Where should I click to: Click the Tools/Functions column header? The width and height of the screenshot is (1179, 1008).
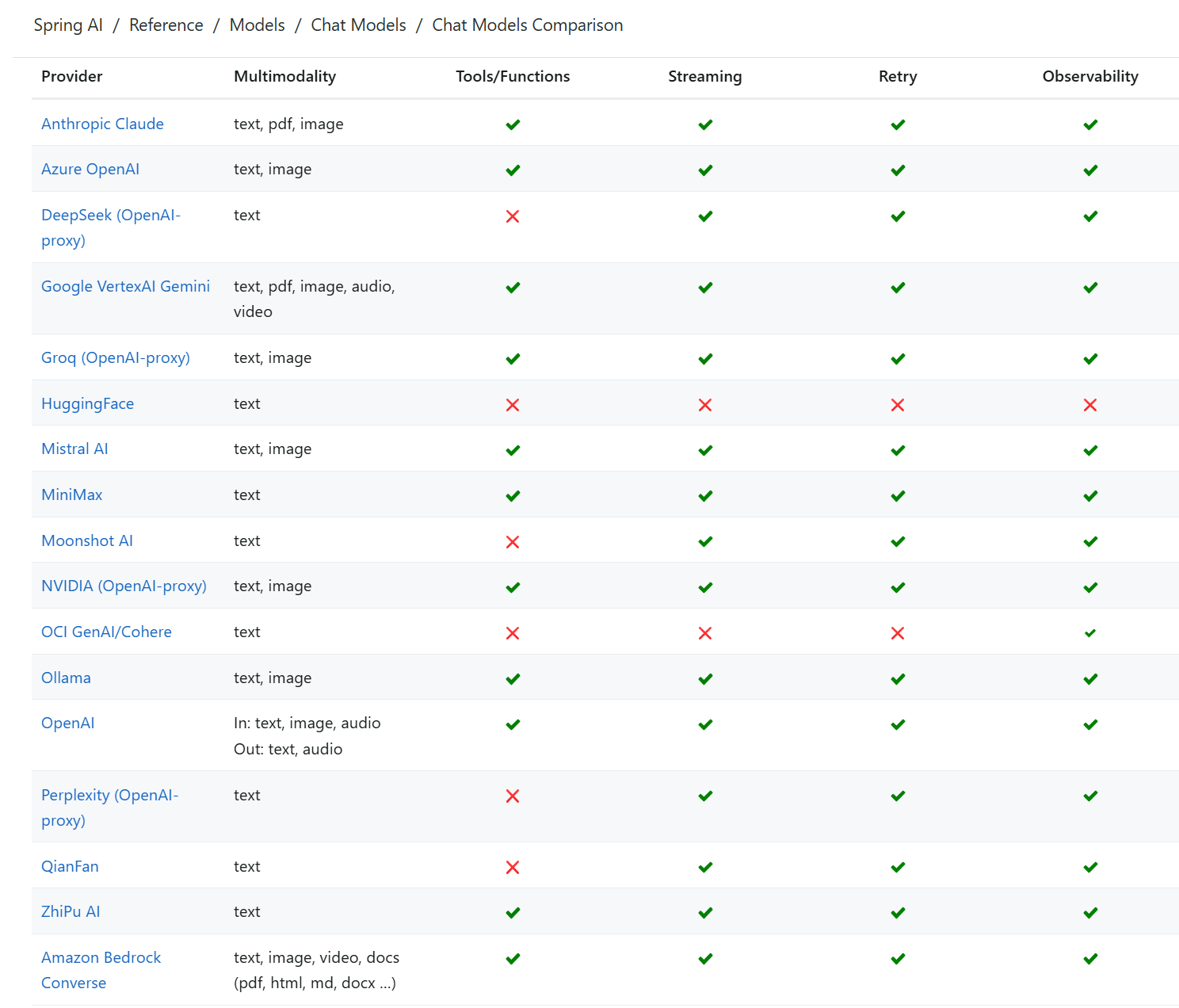[x=513, y=76]
